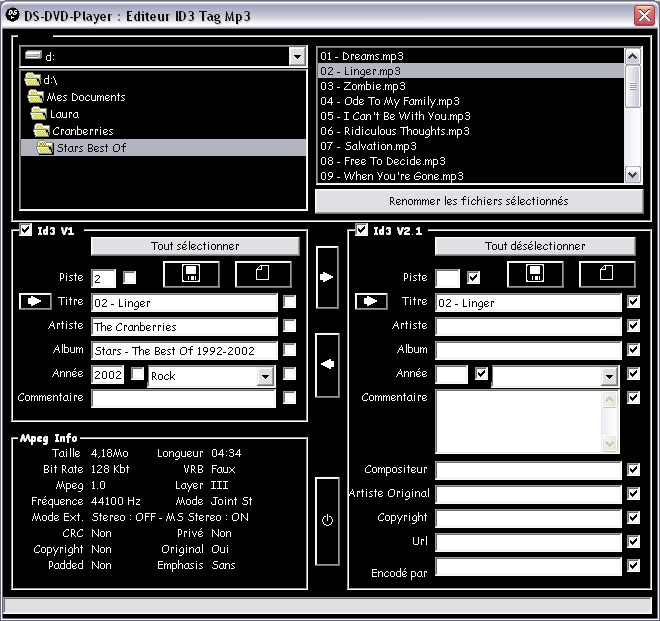Open the d: drive dropdown

click(297, 57)
